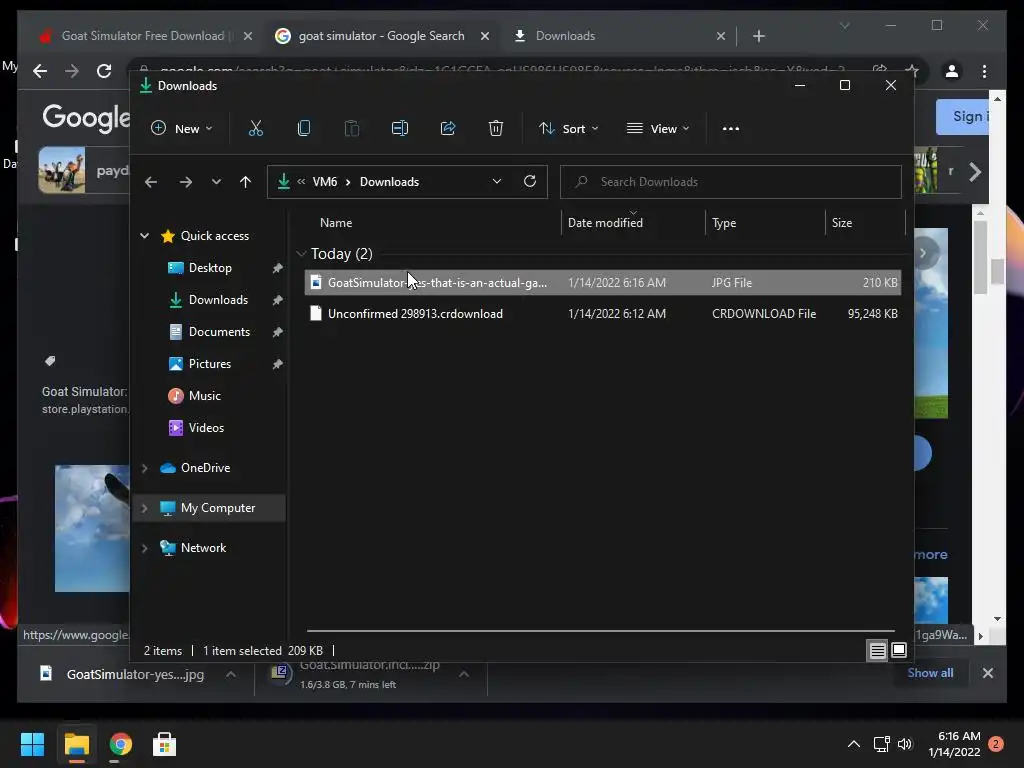Expand the My Computer tree node
Screen dimensions: 1024x768
144,508
